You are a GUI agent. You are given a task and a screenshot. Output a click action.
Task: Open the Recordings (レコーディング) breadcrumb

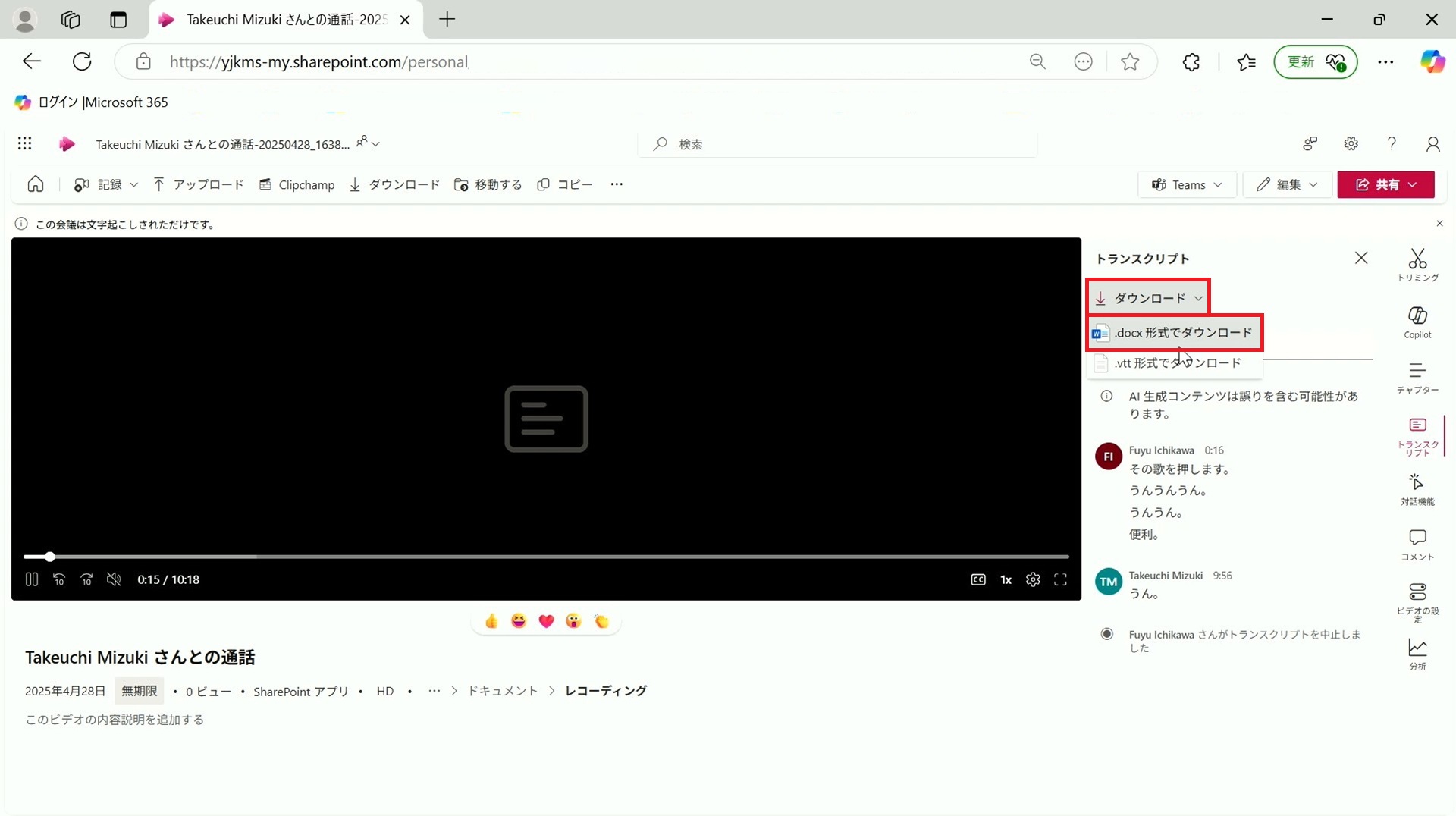pos(606,691)
